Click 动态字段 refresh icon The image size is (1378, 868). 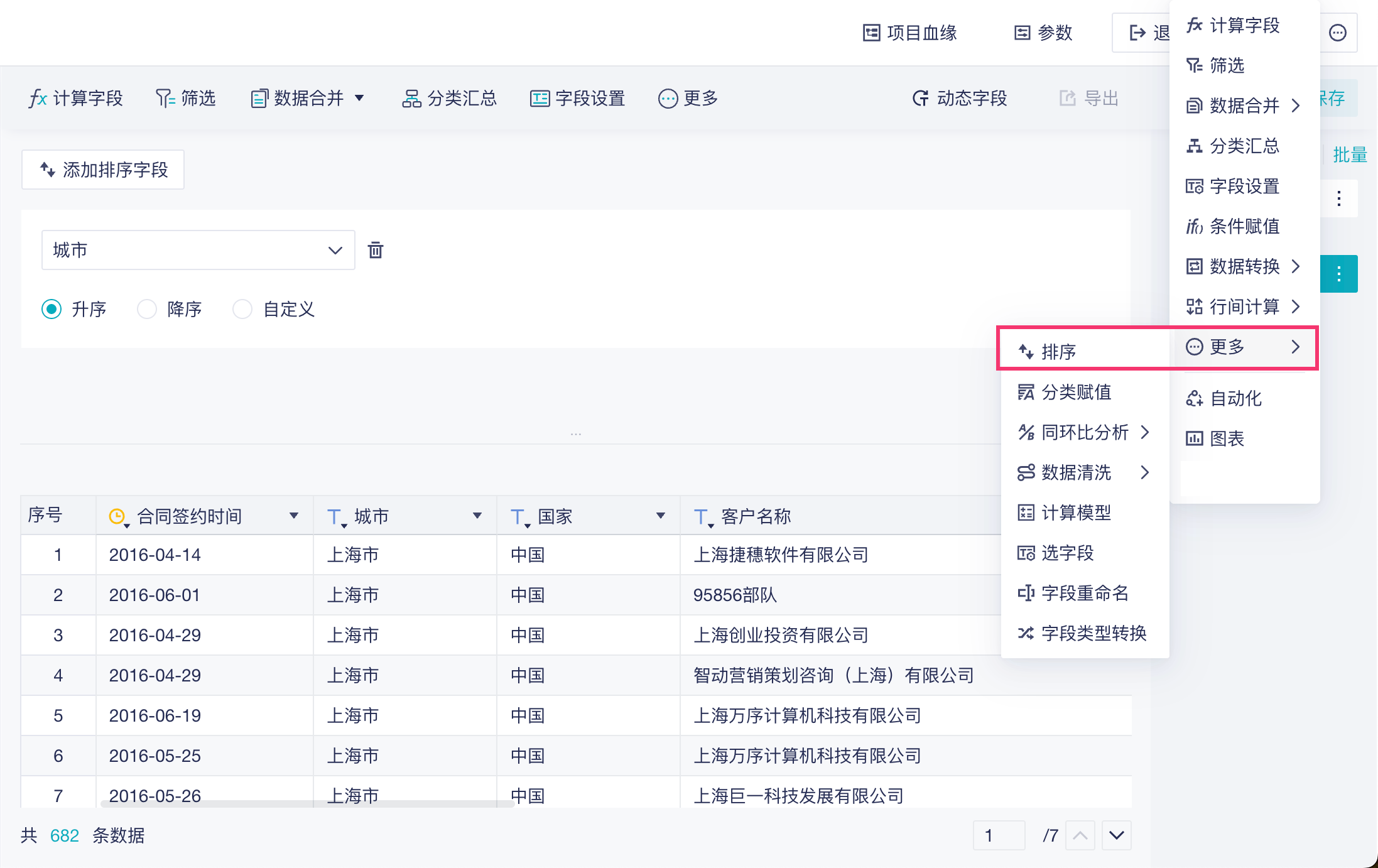[921, 99]
